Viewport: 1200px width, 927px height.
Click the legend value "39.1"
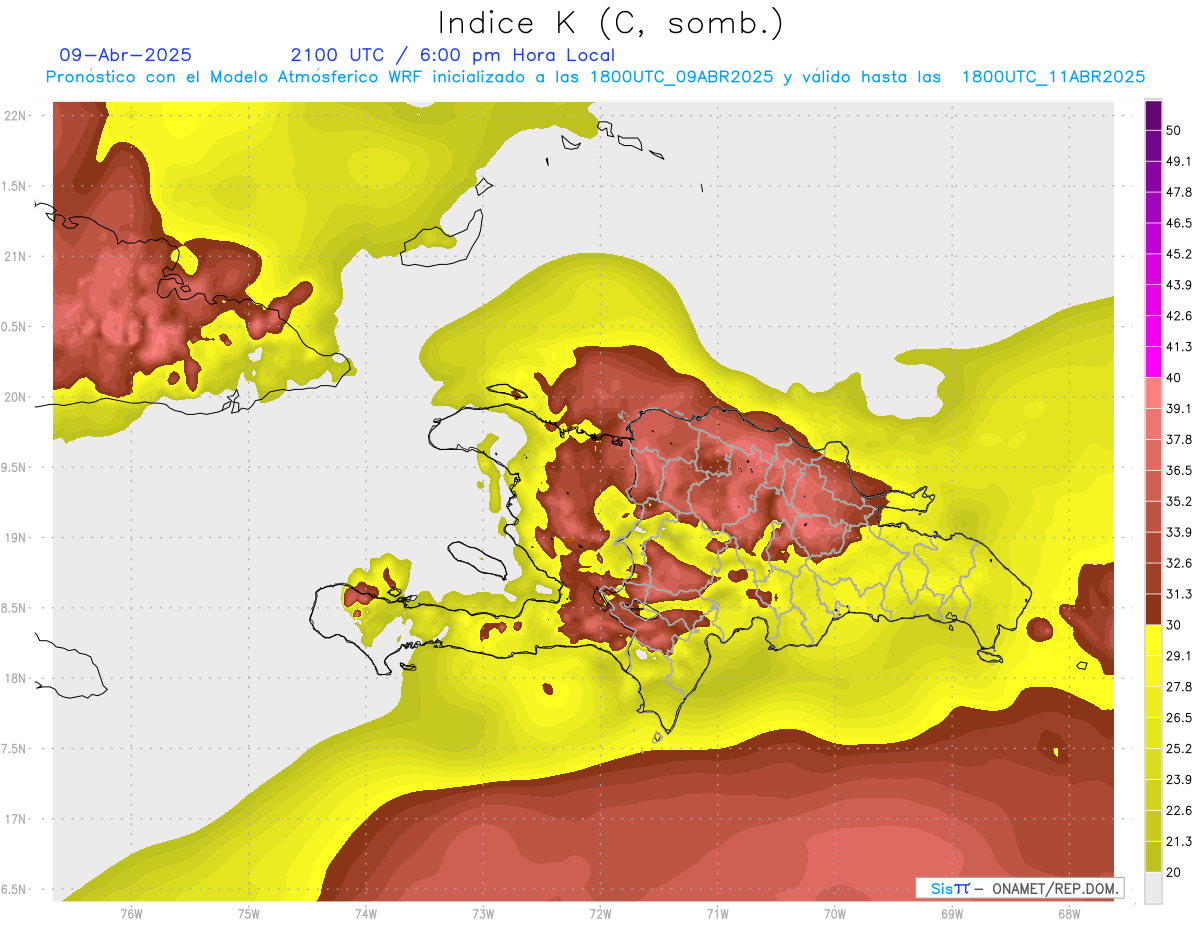[x=1179, y=408]
